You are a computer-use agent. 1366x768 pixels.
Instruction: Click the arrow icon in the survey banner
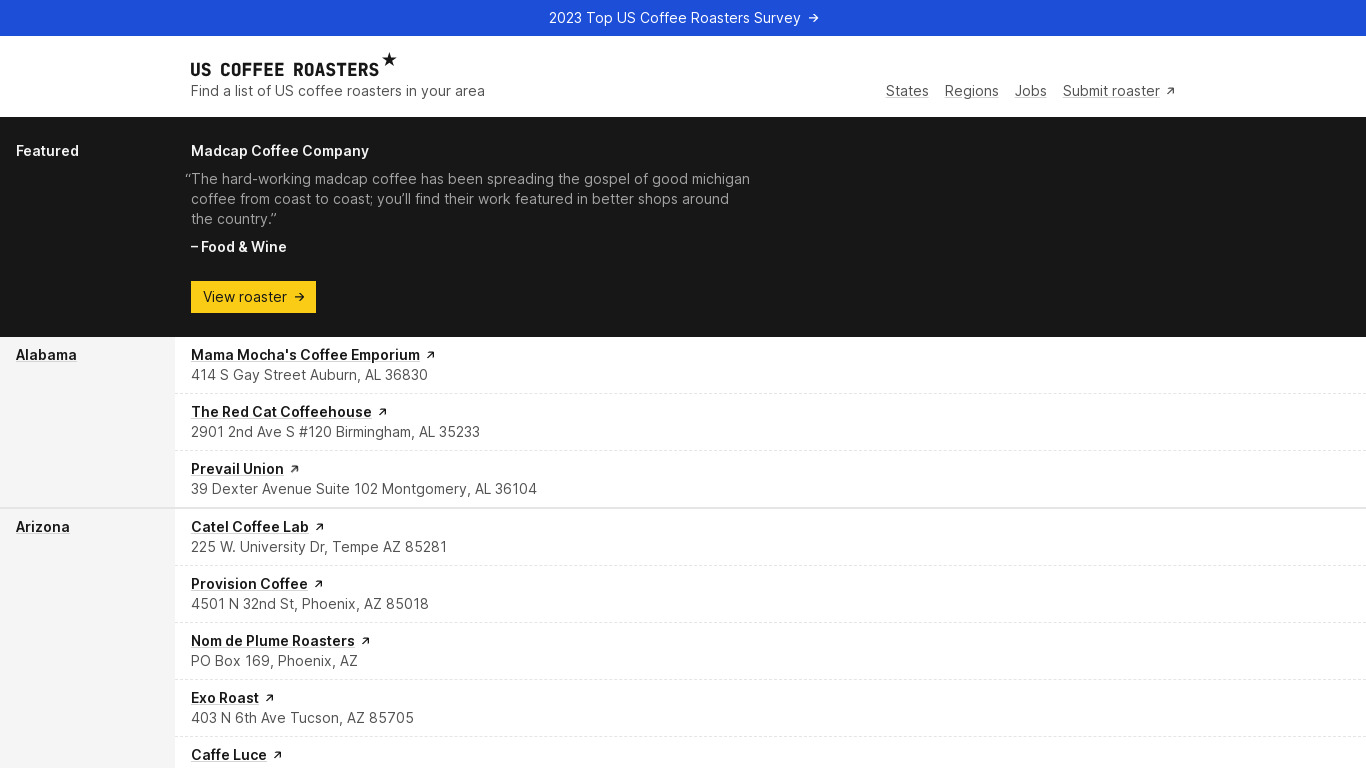pos(813,18)
